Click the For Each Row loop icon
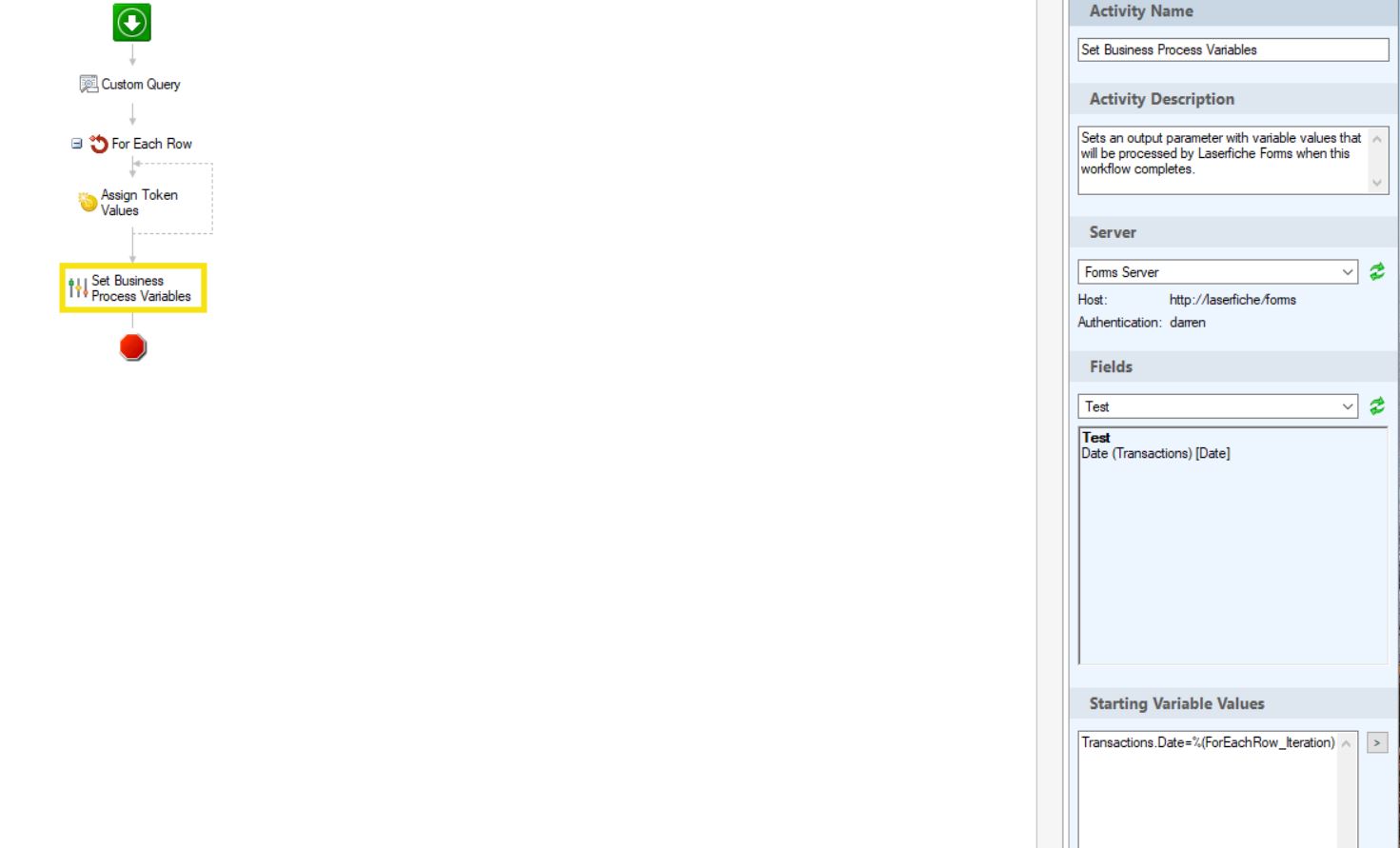Screen dimensions: 1400x848 (98, 144)
